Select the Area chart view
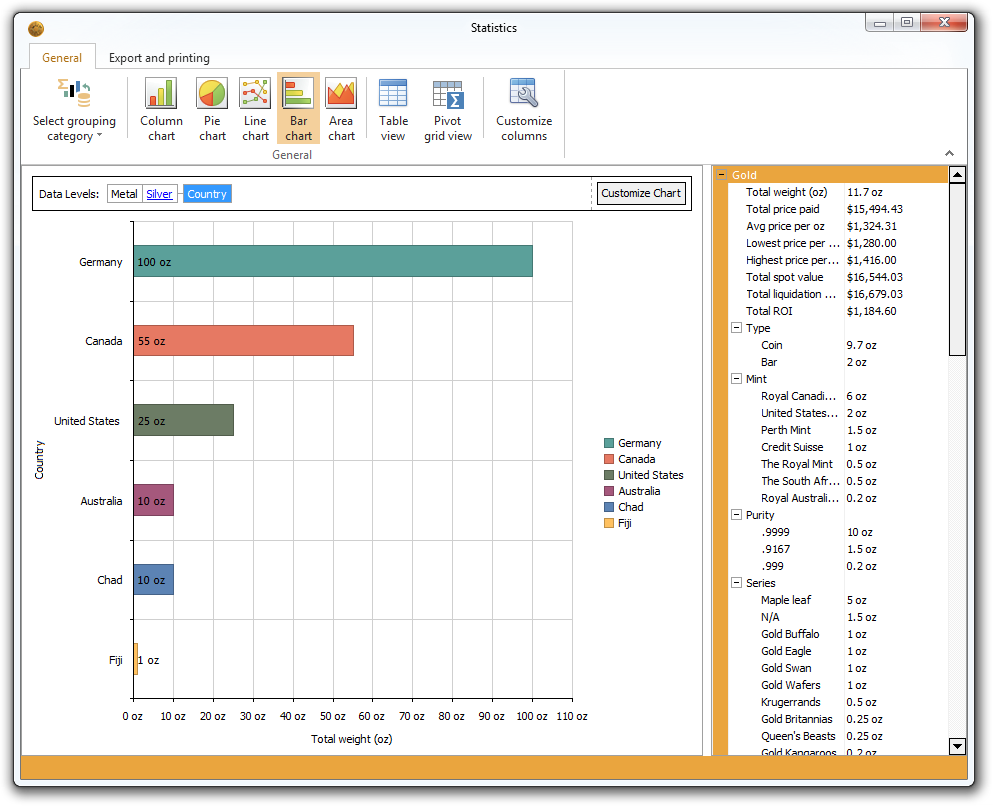Viewport: 993px width, 806px height. (x=341, y=107)
